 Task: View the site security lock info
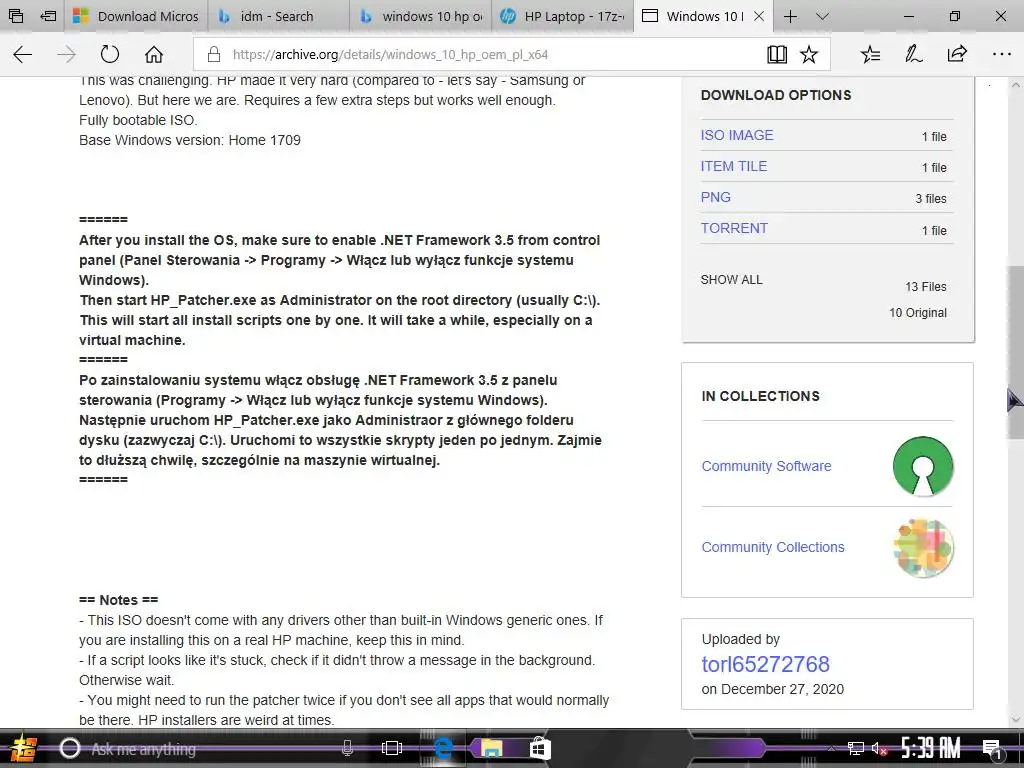tap(214, 54)
